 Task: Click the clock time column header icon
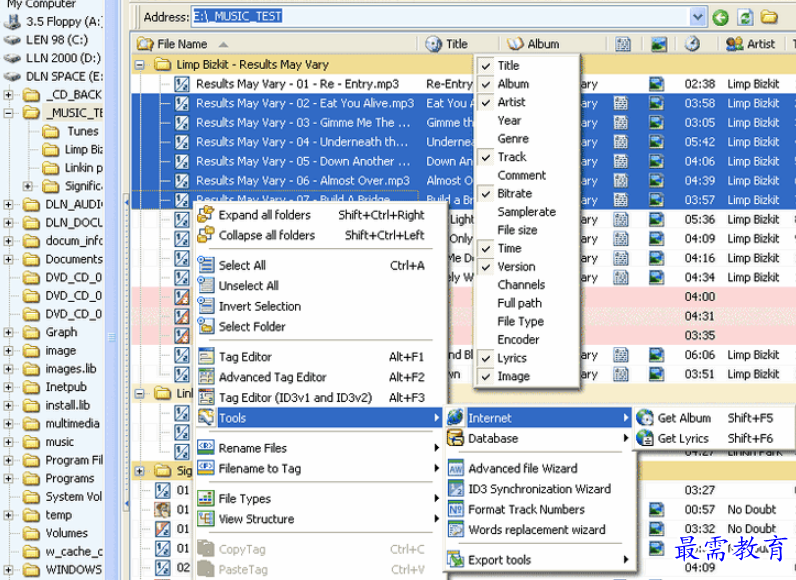pos(692,44)
